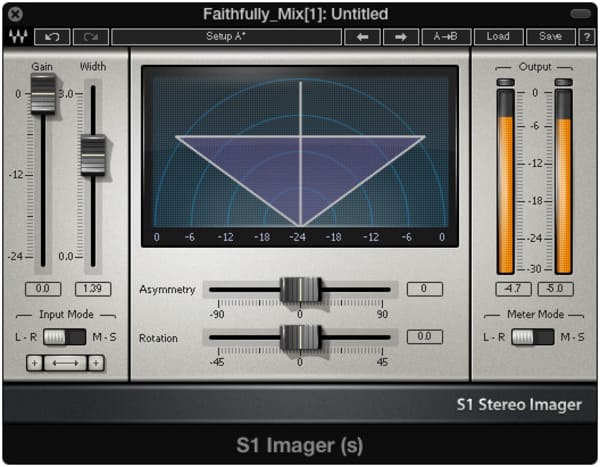Click the Width value field showing 1.39
600x467 pixels.
pyautogui.click(x=92, y=289)
